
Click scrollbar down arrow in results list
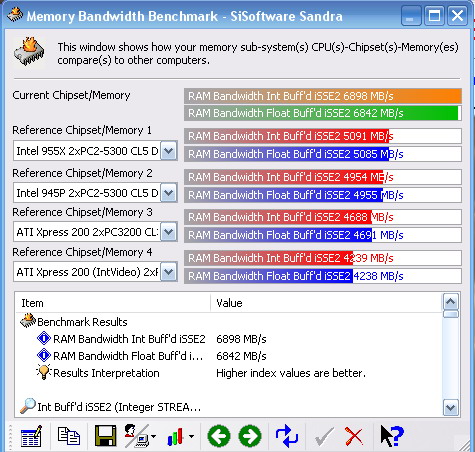coord(450,408)
